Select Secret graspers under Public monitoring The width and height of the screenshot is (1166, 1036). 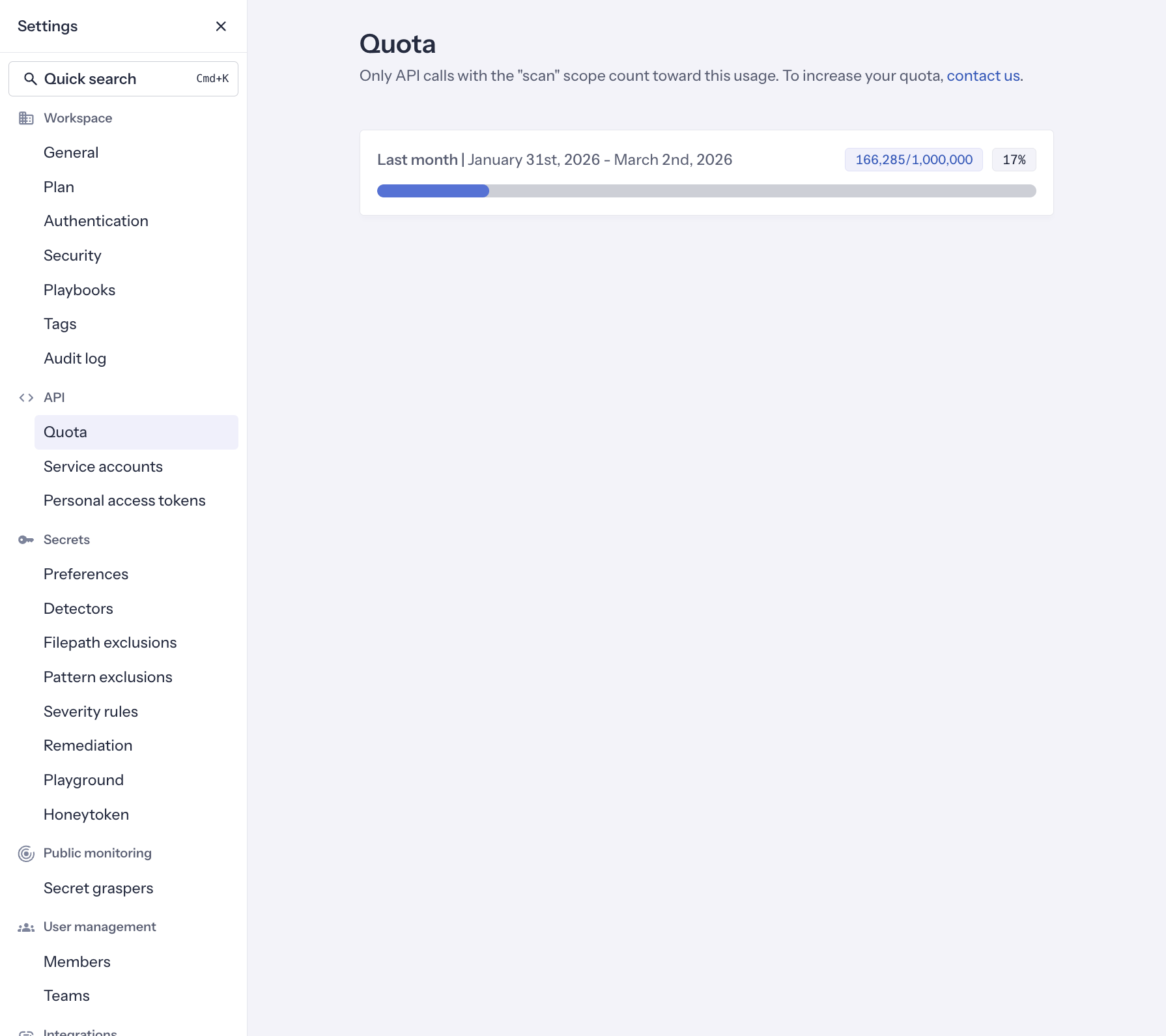point(98,887)
